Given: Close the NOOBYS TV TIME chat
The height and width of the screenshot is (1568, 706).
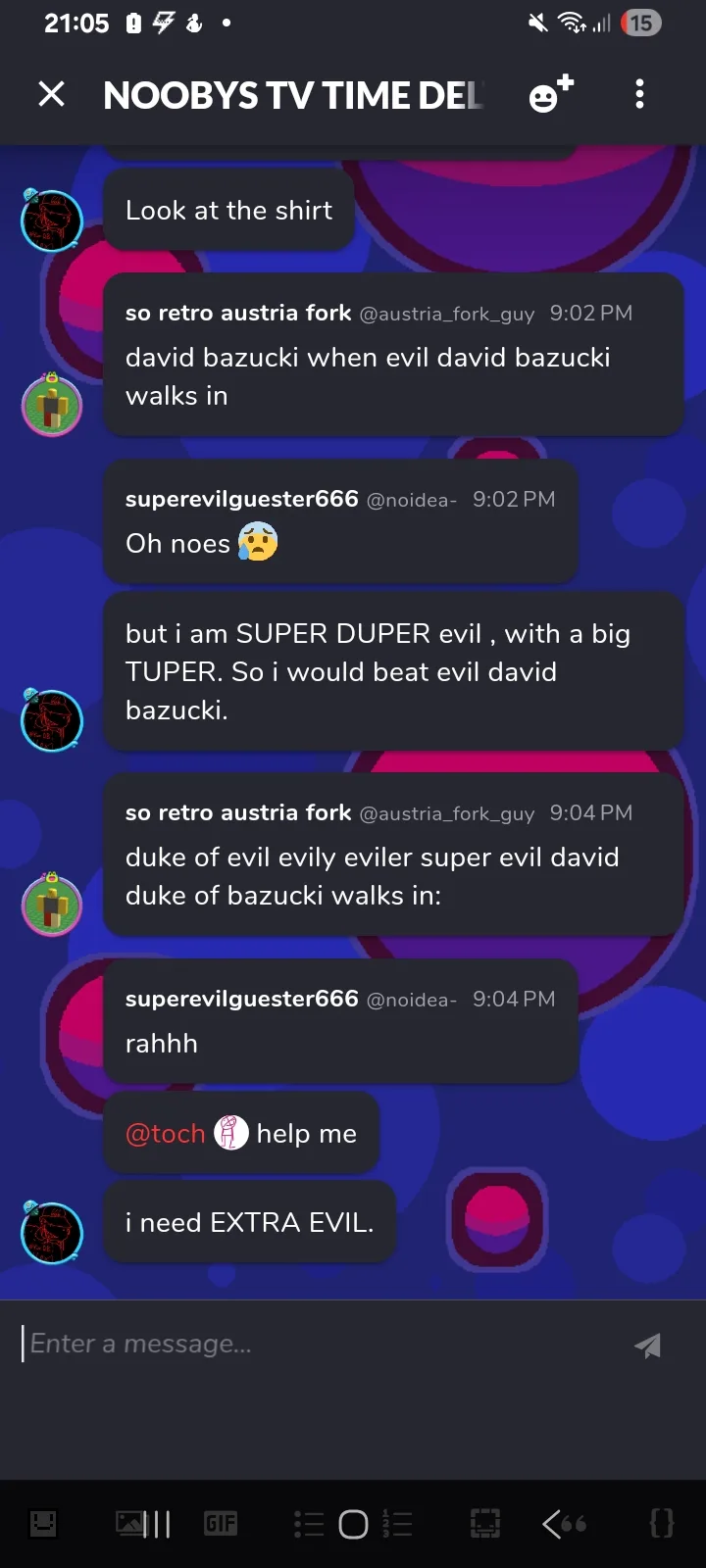Looking at the screenshot, I should coord(51,94).
